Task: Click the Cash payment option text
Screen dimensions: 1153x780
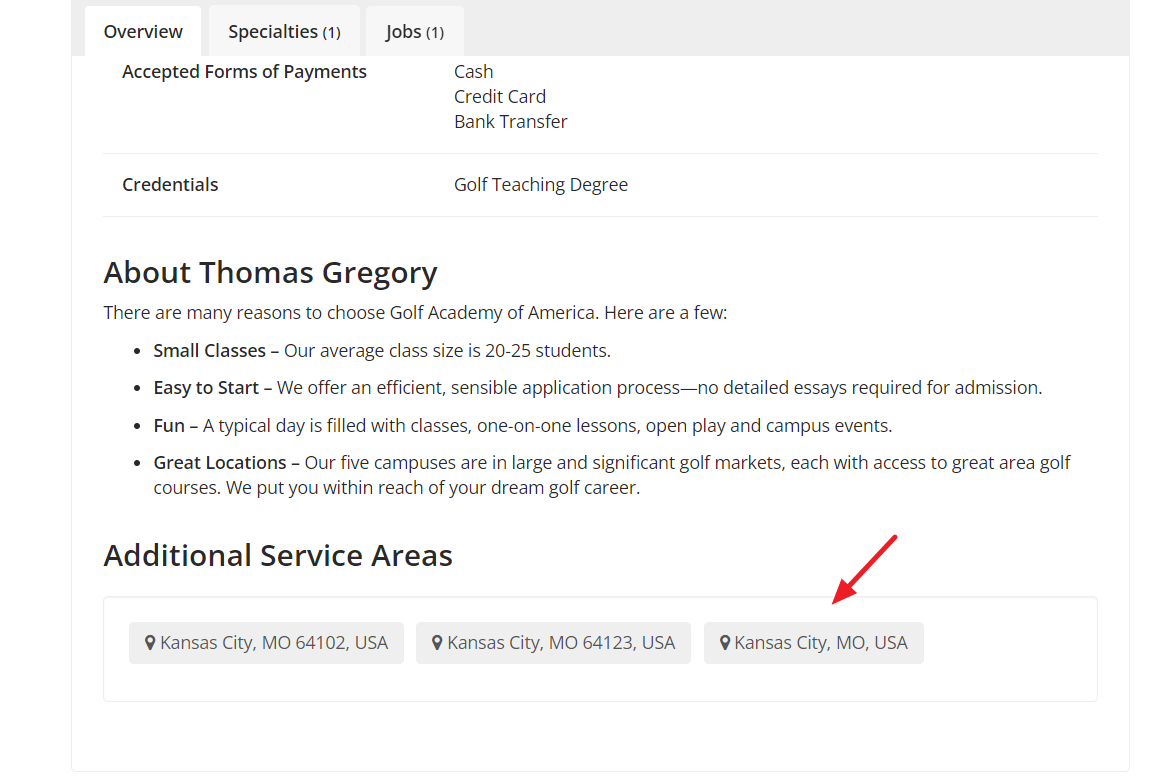Action: point(474,72)
